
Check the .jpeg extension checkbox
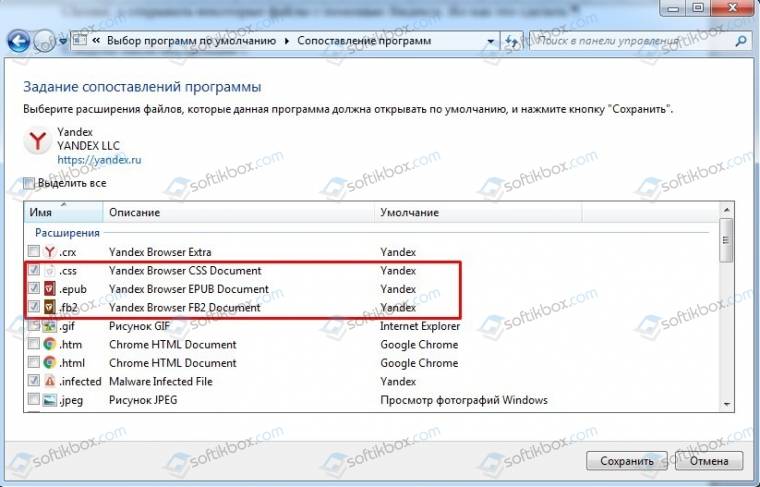(x=35, y=401)
